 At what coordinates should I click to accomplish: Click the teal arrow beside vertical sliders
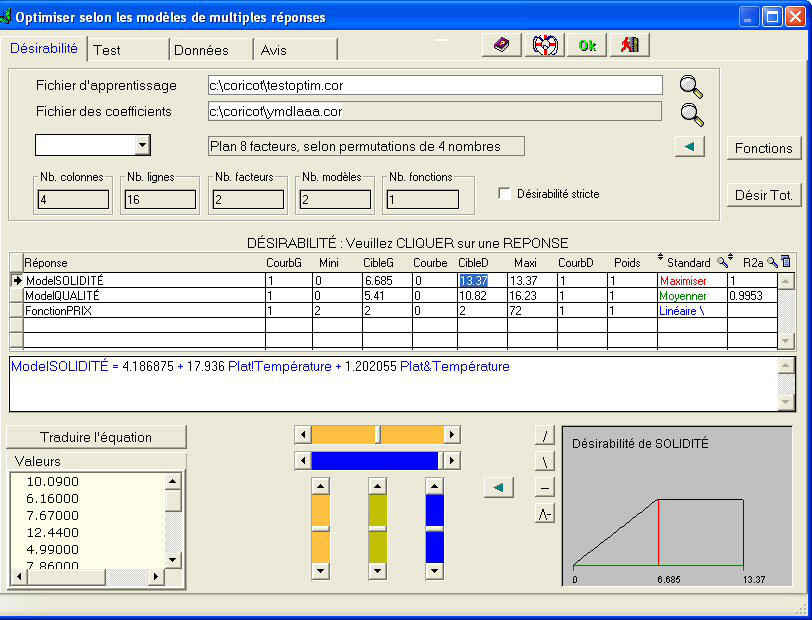click(x=499, y=487)
